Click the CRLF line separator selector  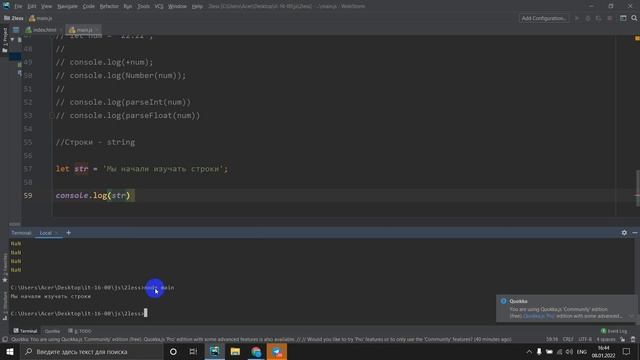[x=568, y=339]
